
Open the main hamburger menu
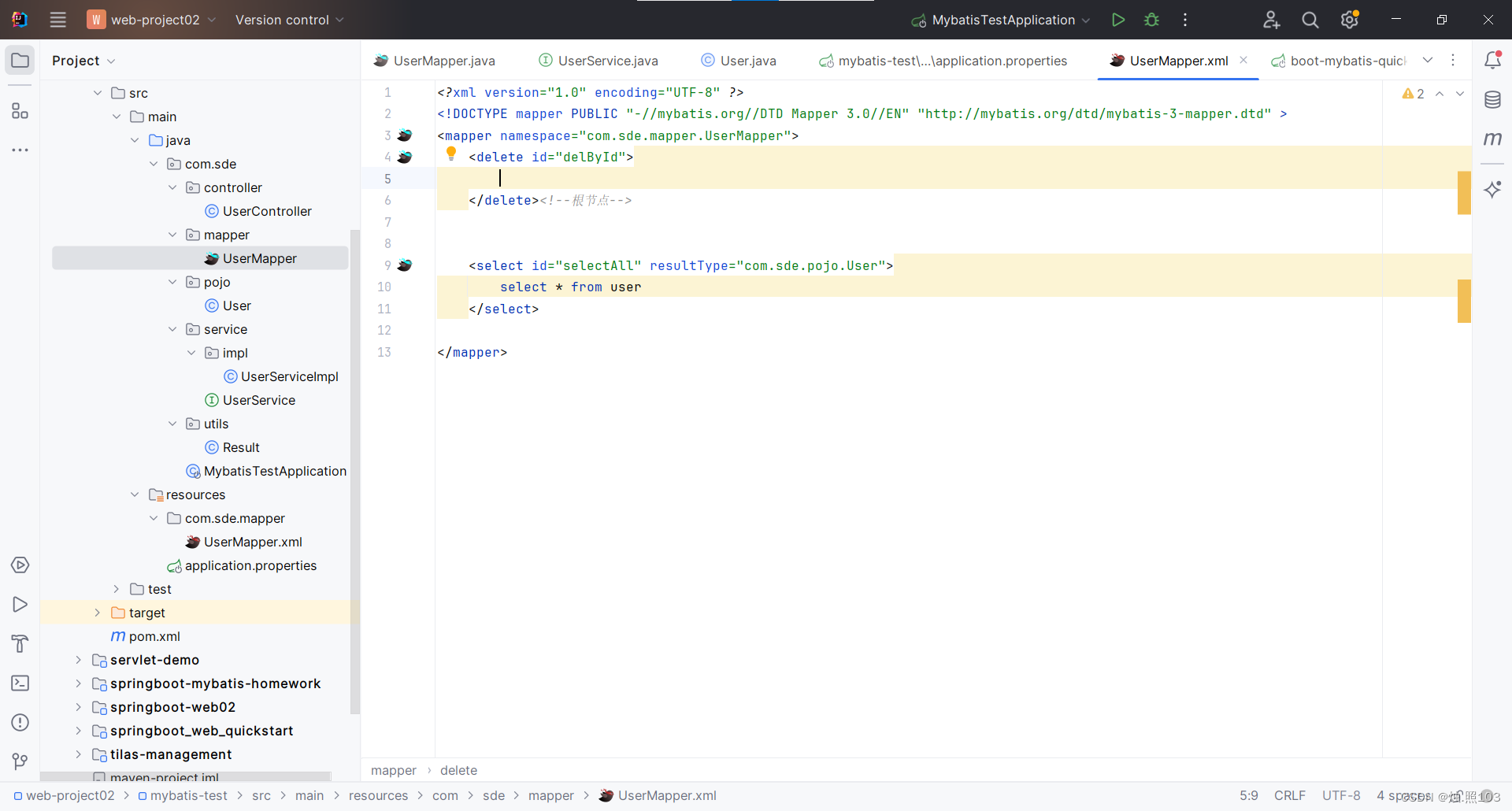(x=57, y=20)
